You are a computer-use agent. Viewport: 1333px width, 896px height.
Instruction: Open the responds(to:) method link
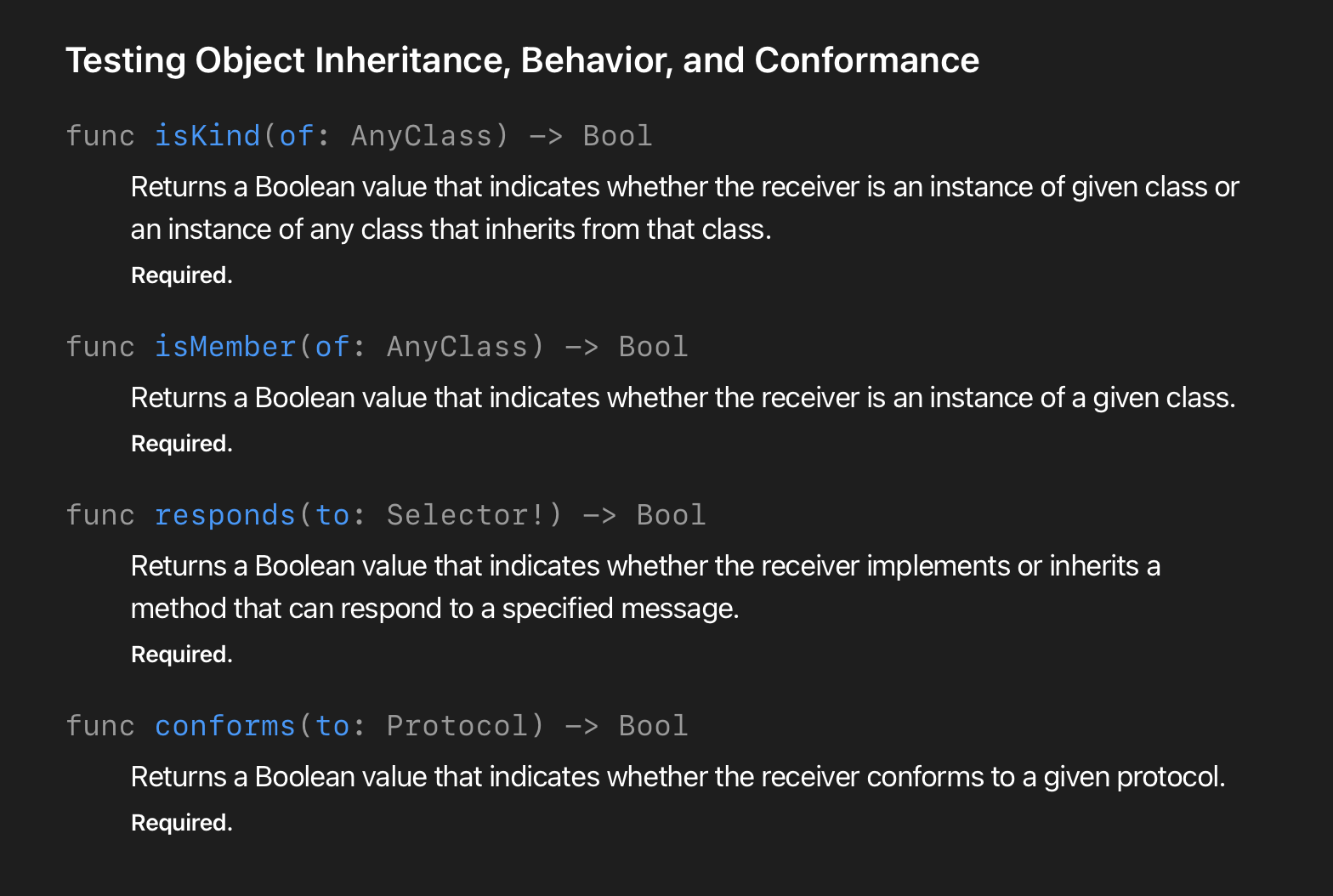point(225,515)
